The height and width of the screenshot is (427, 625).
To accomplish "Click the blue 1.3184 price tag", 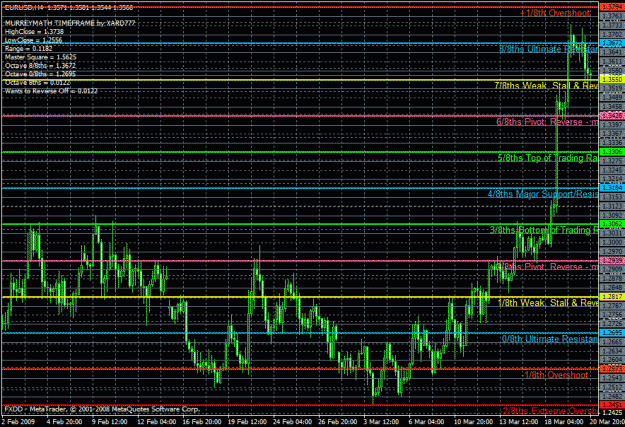I will [612, 188].
